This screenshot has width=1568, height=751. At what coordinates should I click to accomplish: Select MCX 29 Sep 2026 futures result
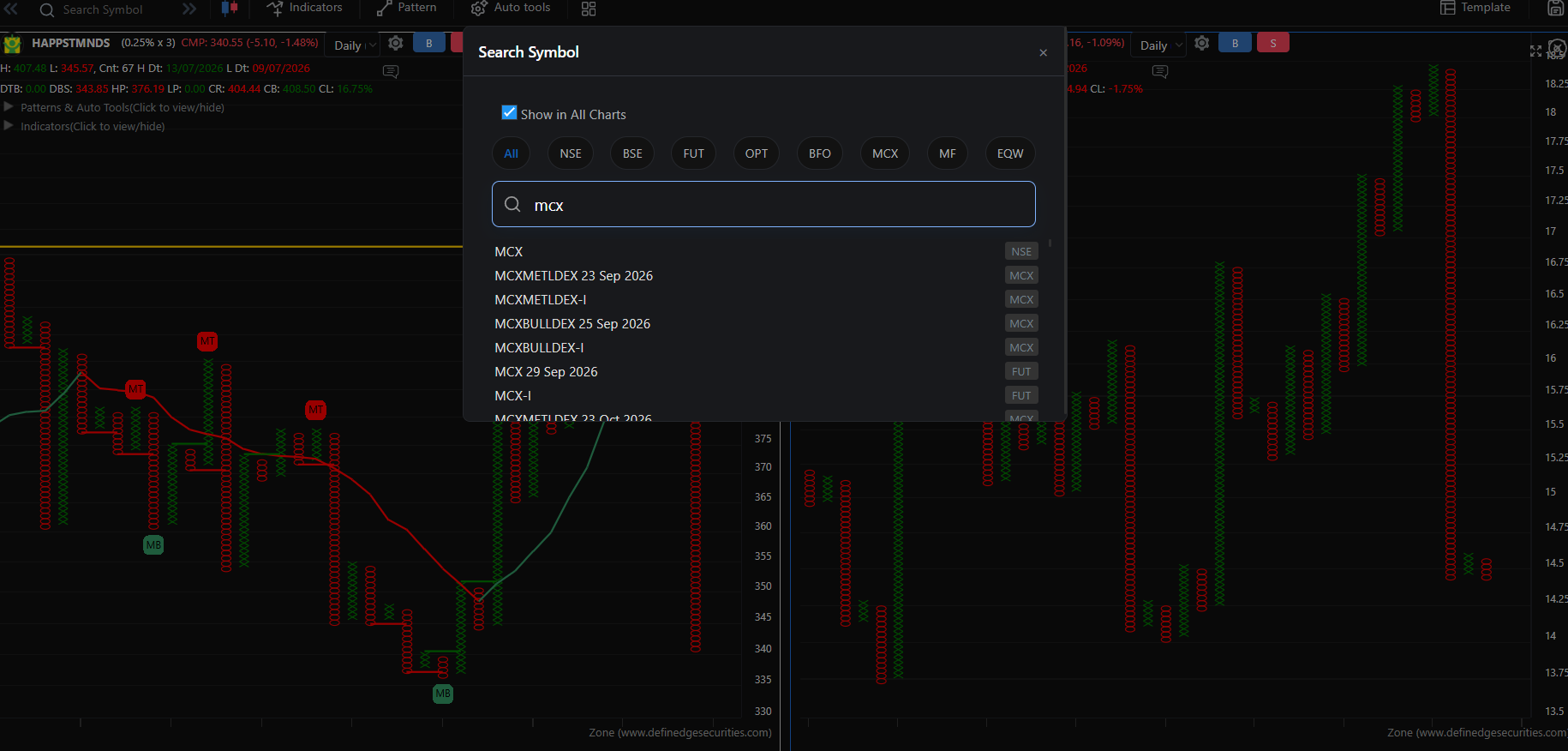765,371
